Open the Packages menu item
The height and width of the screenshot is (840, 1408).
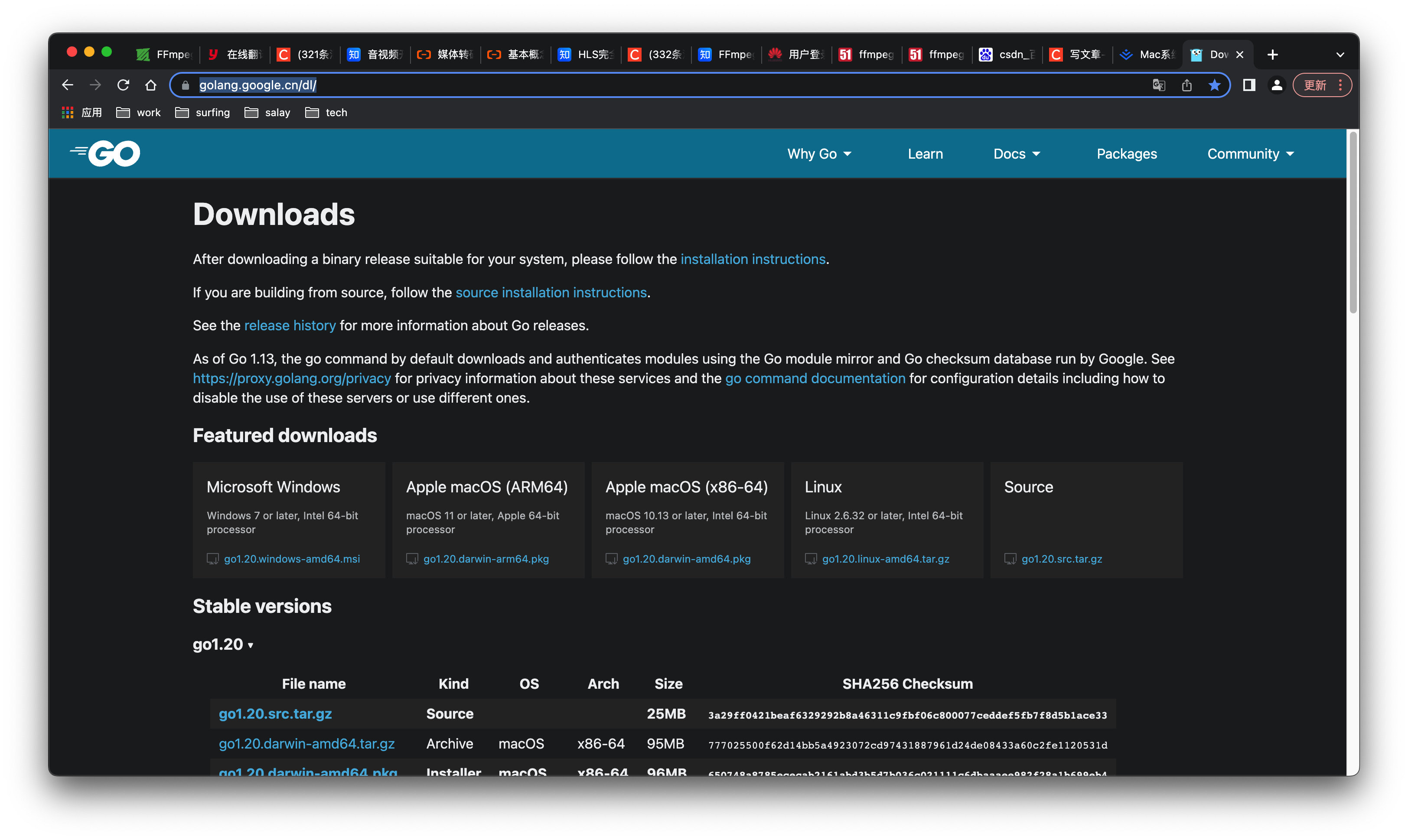[x=1126, y=154]
